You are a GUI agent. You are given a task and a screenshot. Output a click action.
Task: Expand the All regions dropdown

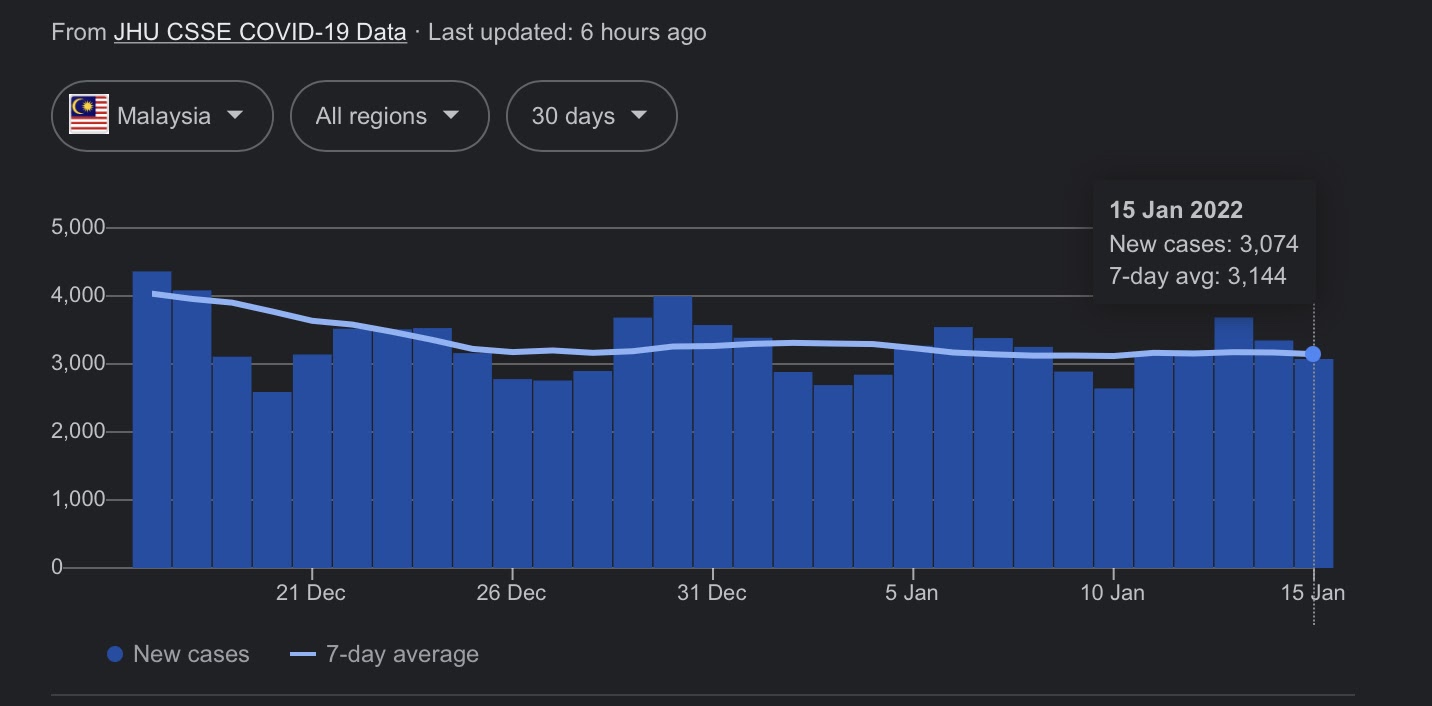coord(389,116)
